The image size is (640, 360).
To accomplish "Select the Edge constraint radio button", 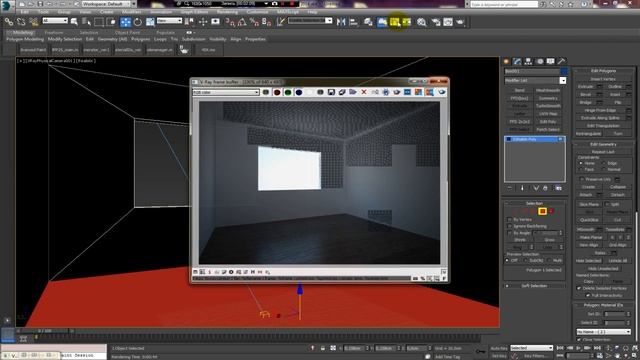I will pos(604,163).
